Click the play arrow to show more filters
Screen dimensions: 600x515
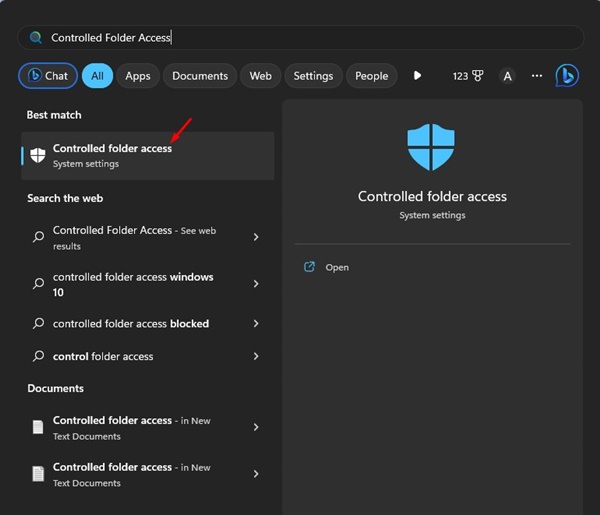[x=417, y=76]
